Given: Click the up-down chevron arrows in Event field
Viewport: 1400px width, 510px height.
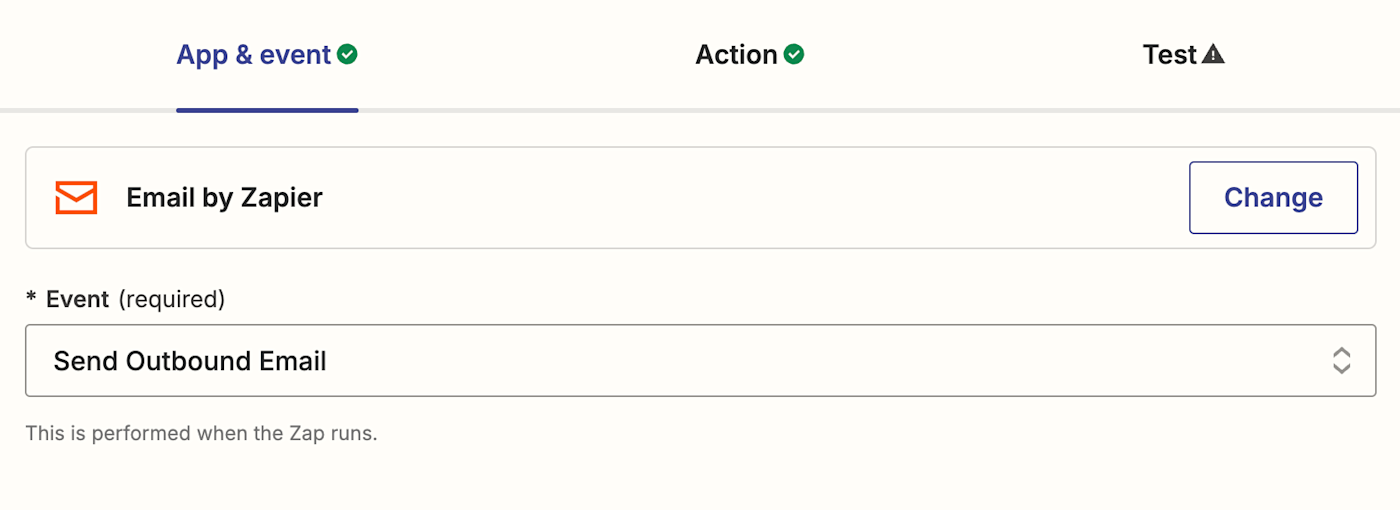Looking at the screenshot, I should (1341, 360).
